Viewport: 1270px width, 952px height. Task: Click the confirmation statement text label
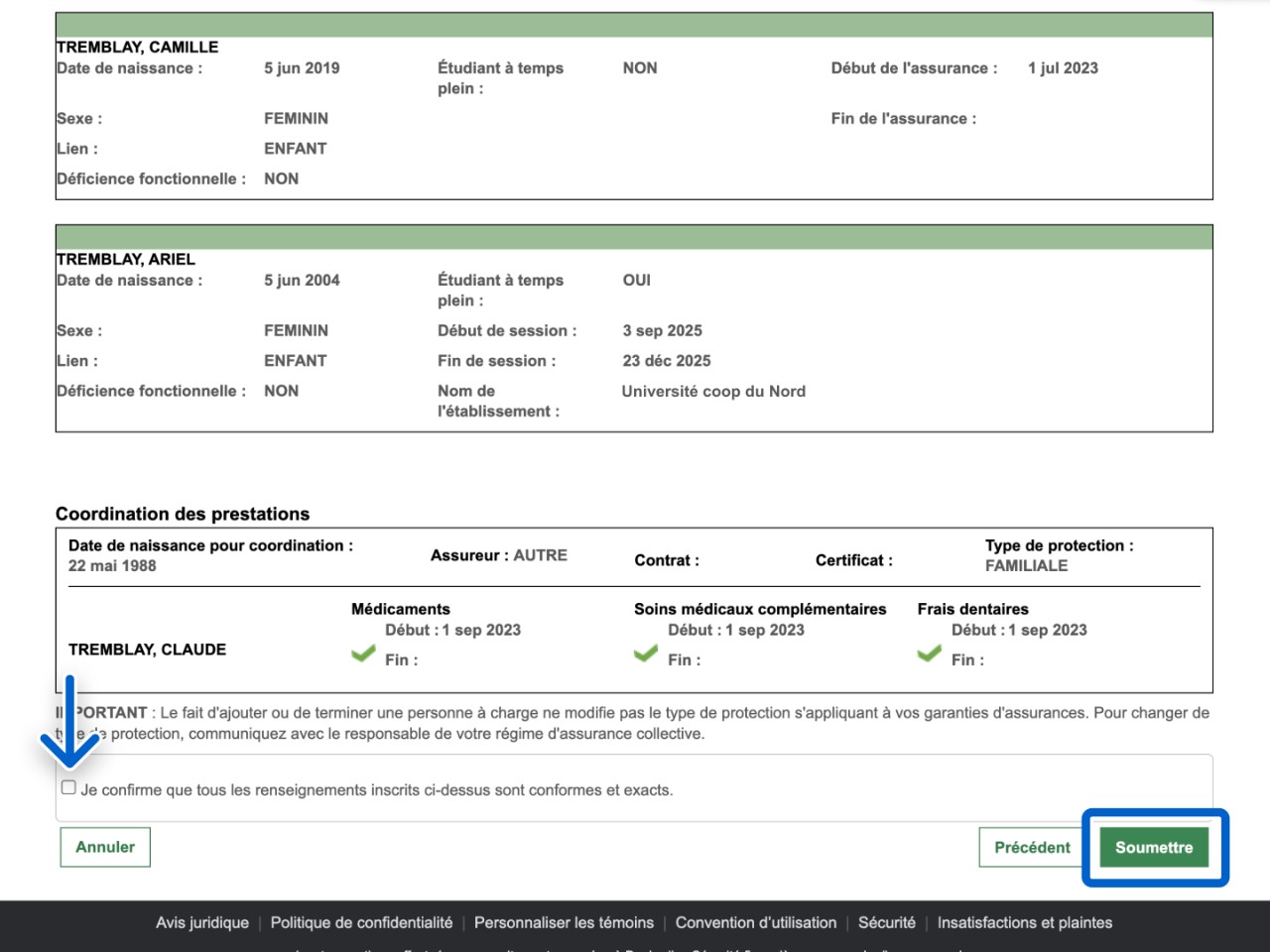coord(377,790)
